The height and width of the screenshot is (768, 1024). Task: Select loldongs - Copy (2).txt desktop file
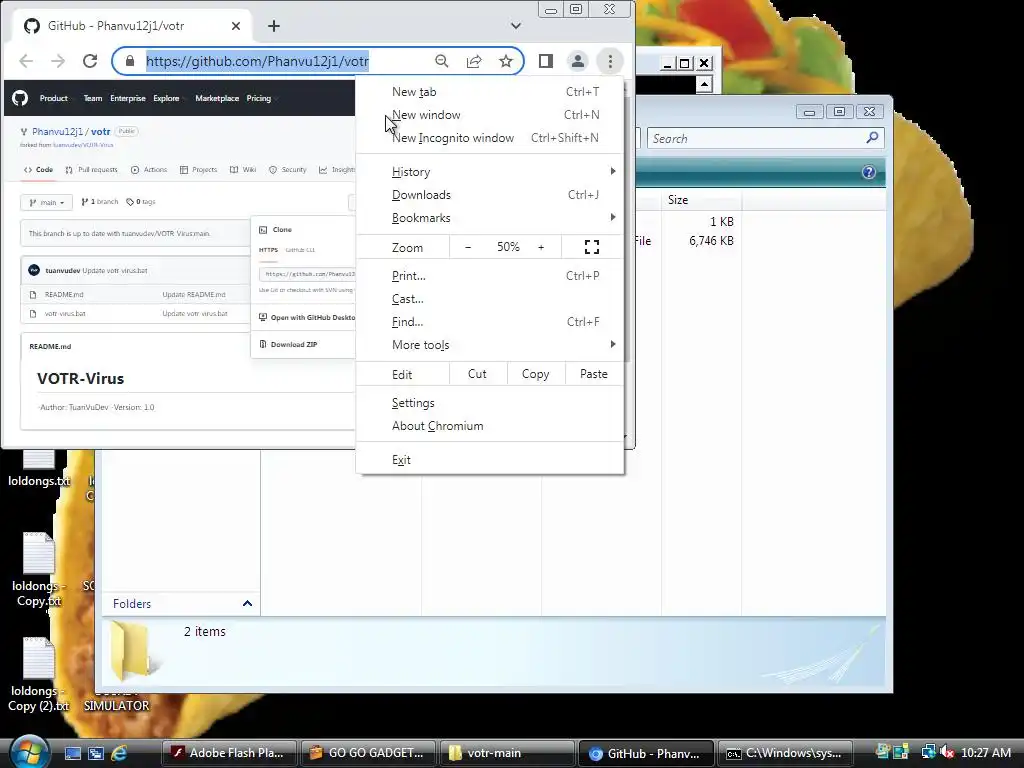pos(39,675)
